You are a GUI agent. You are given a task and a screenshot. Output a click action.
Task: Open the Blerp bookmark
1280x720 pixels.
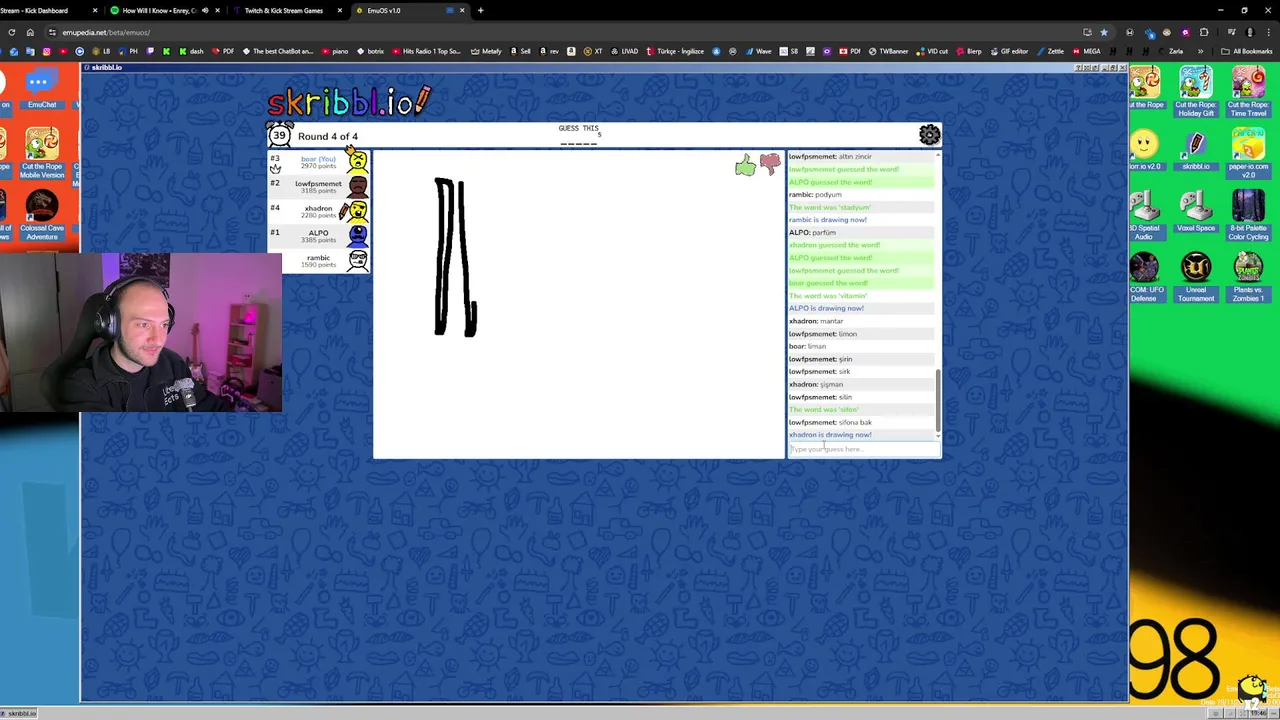coord(968,51)
